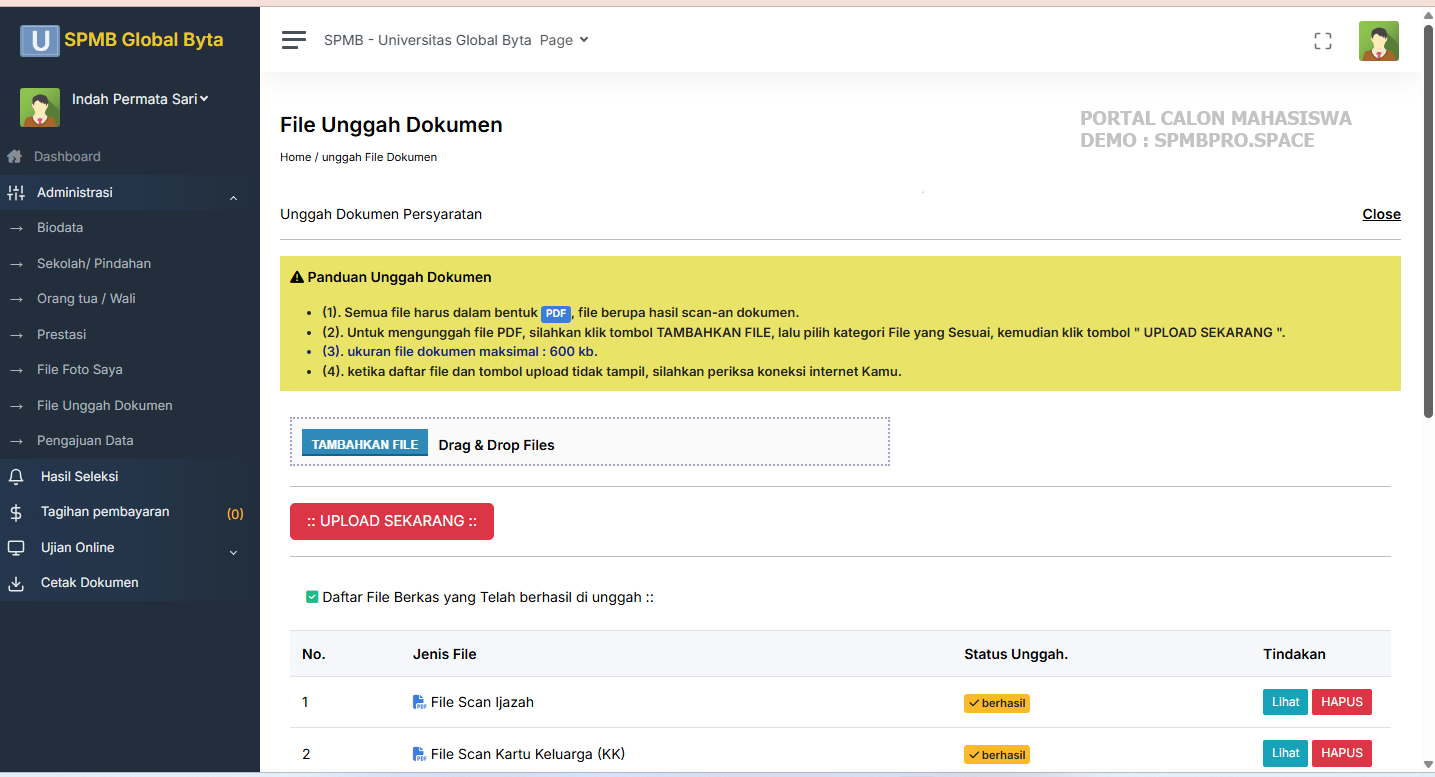Open Indah Permata Sari user dropdown
This screenshot has width=1435, height=777.
coord(140,99)
